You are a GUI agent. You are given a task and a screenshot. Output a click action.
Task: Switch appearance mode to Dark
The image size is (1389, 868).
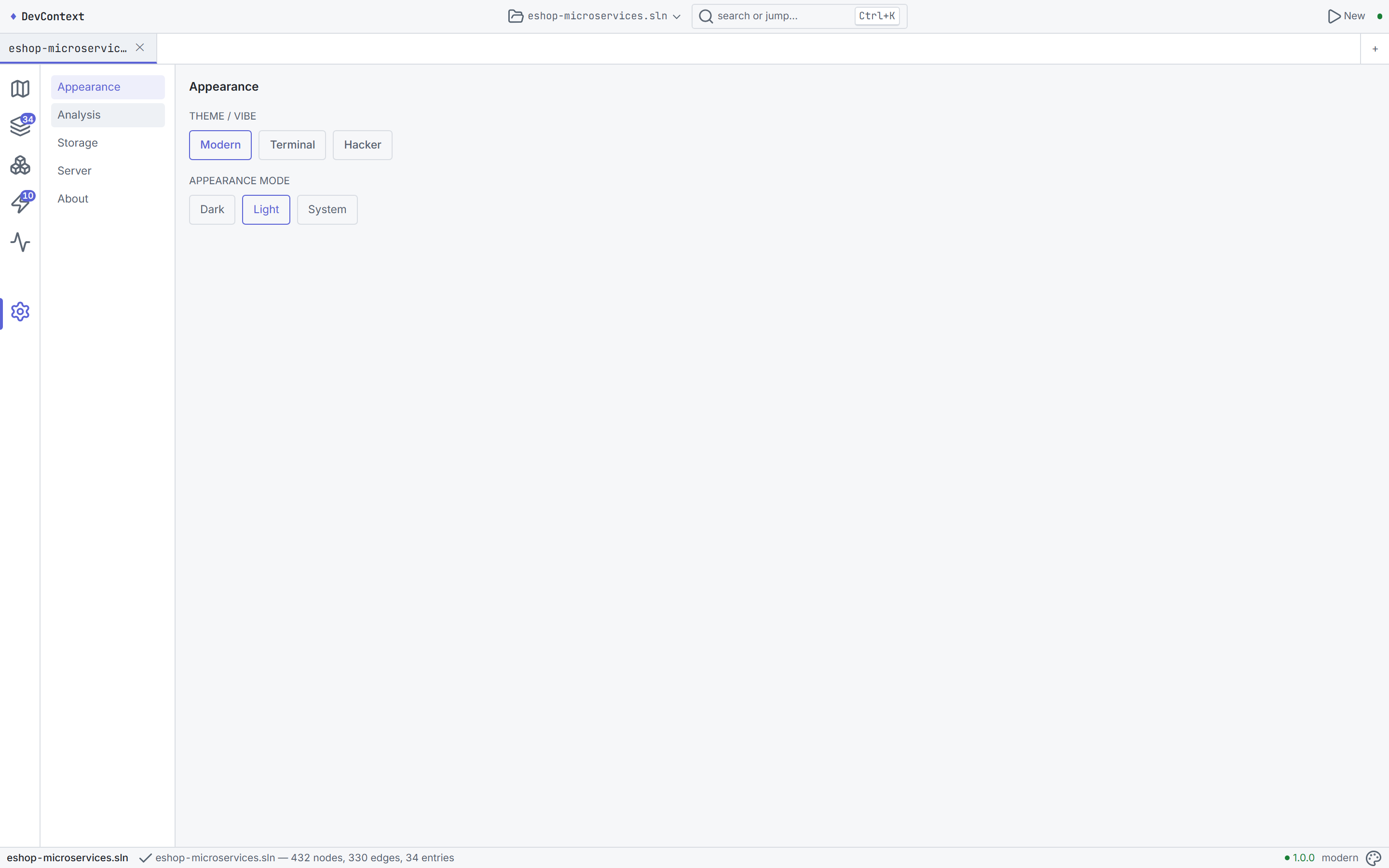[212, 210]
